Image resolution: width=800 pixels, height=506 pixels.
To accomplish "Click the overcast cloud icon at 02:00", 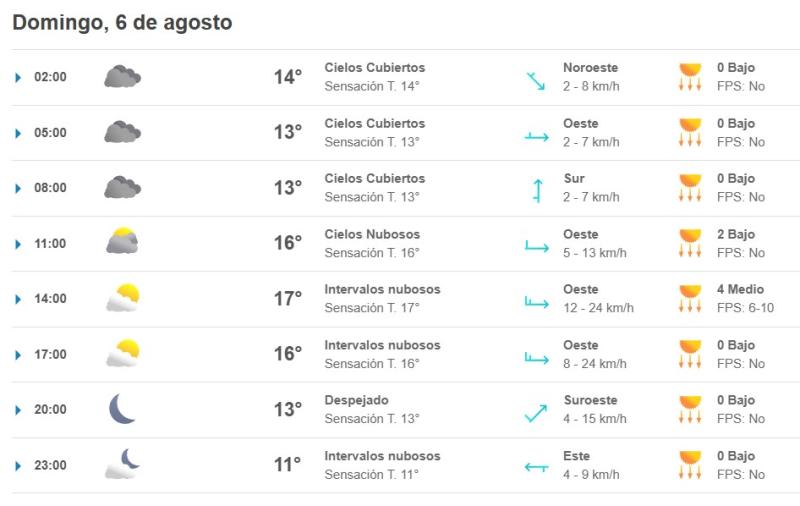I will (122, 77).
